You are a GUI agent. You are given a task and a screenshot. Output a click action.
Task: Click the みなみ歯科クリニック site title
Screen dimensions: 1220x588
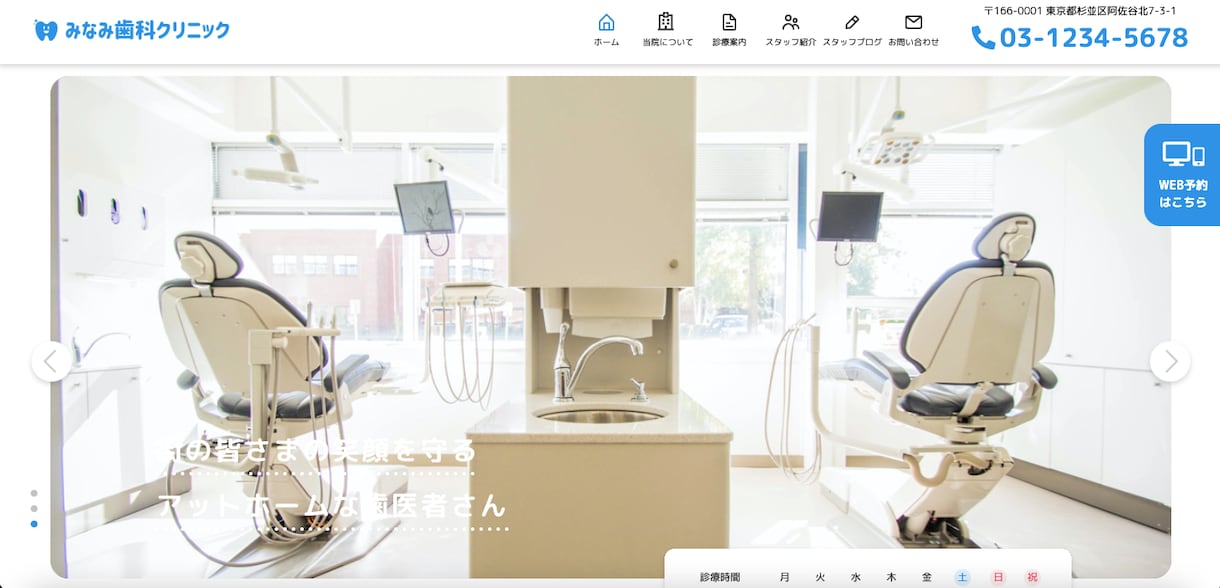pos(147,30)
